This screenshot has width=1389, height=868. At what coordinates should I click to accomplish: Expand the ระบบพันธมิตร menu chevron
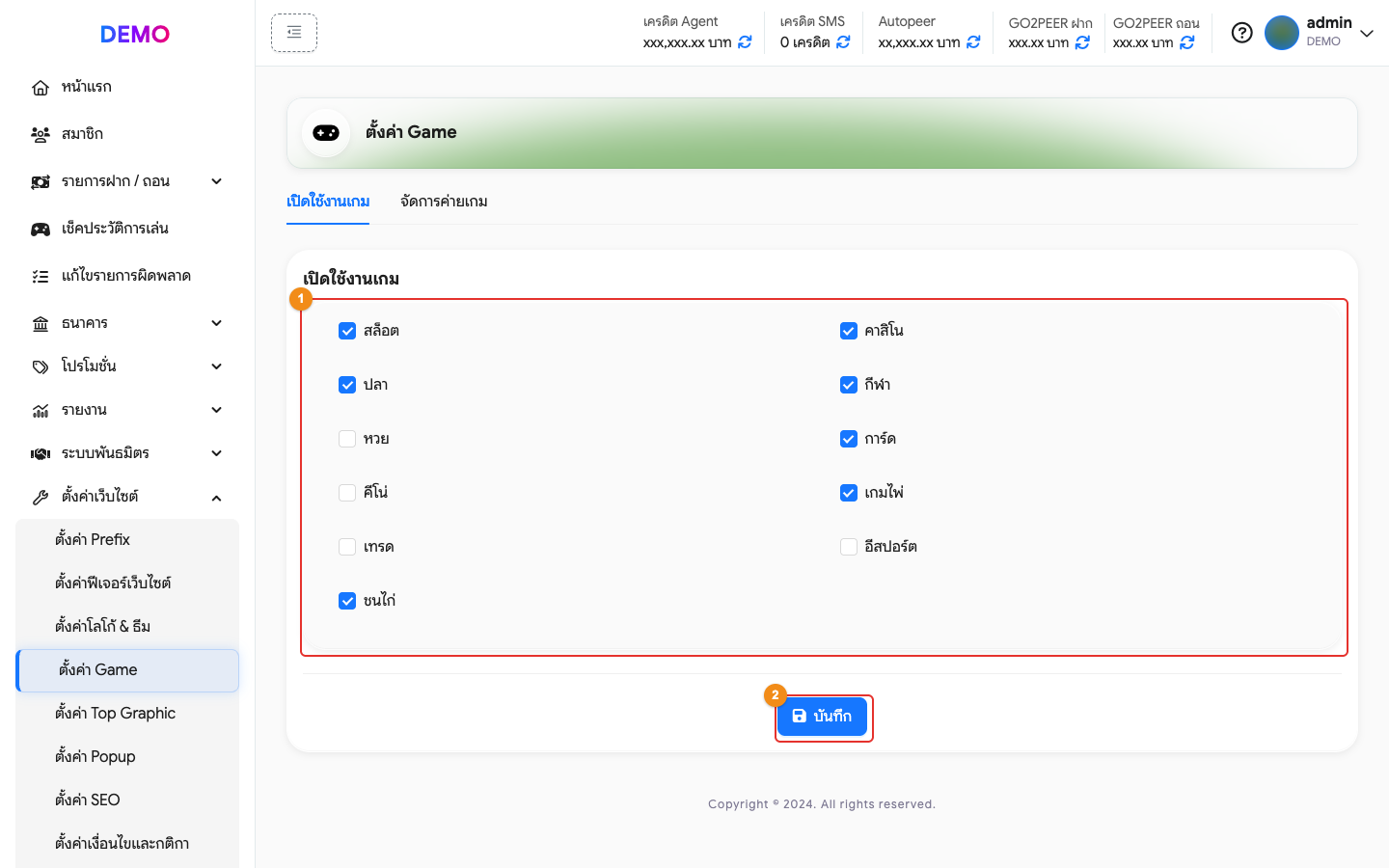coord(217,453)
